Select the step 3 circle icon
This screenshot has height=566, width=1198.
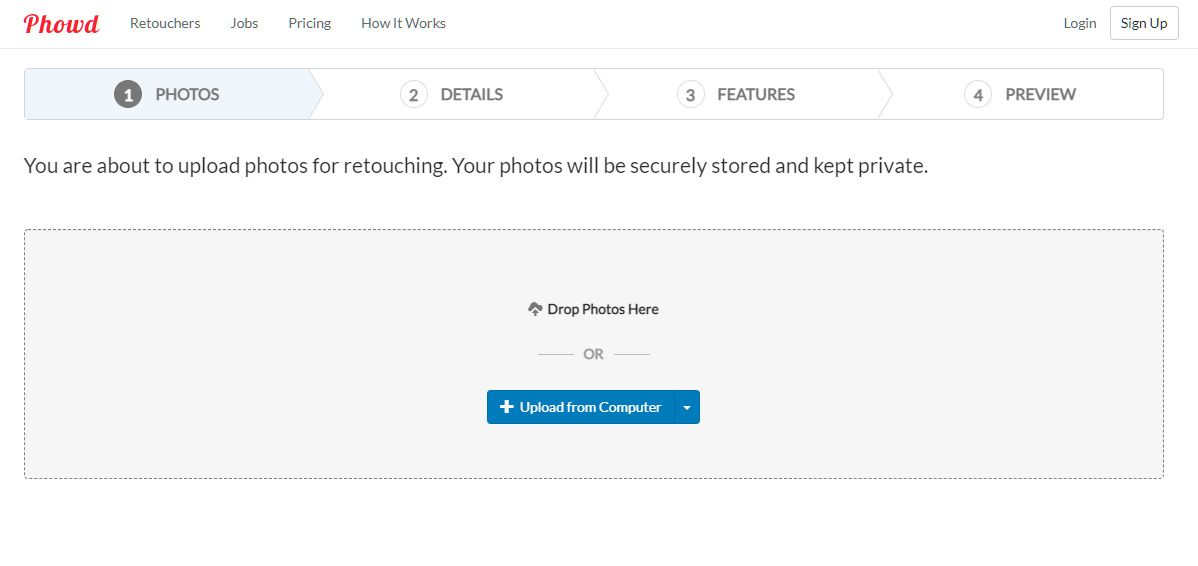pos(690,95)
